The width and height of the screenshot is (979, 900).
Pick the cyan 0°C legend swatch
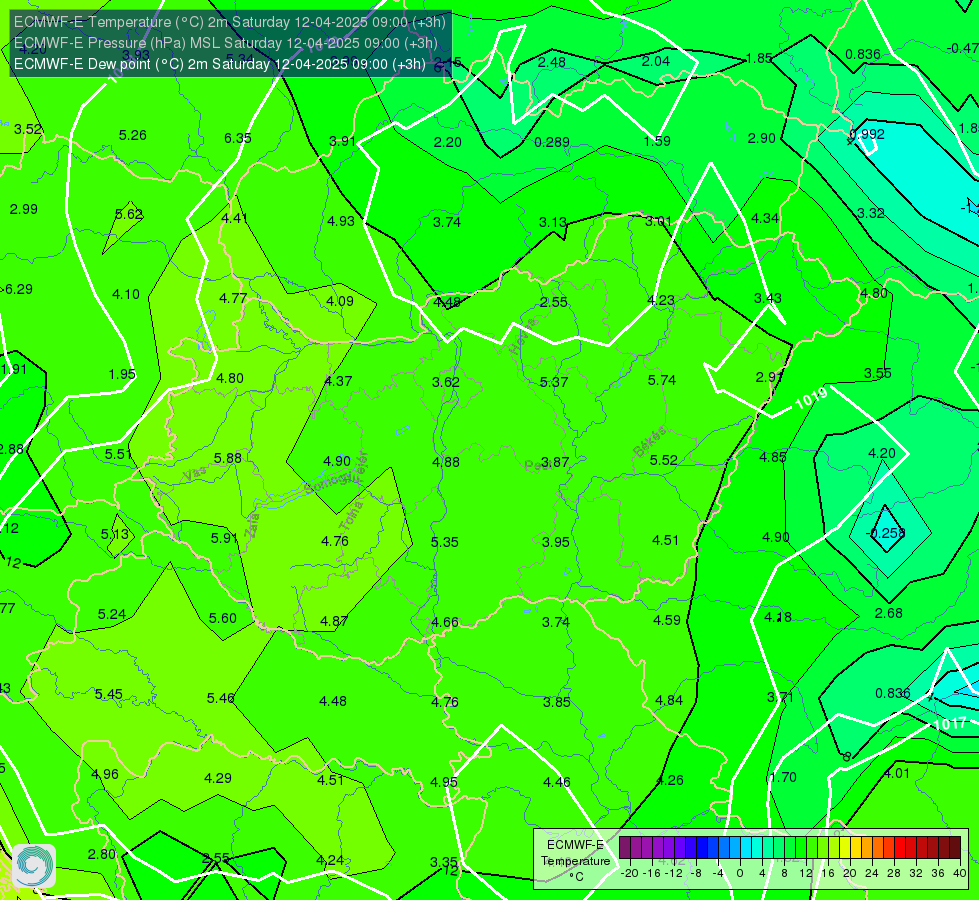point(745,848)
